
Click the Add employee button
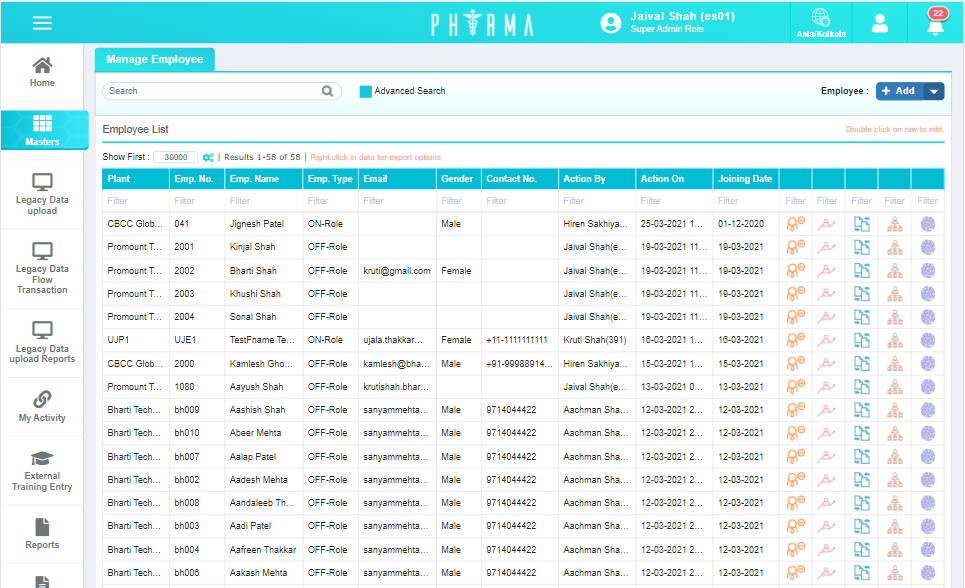coord(898,91)
